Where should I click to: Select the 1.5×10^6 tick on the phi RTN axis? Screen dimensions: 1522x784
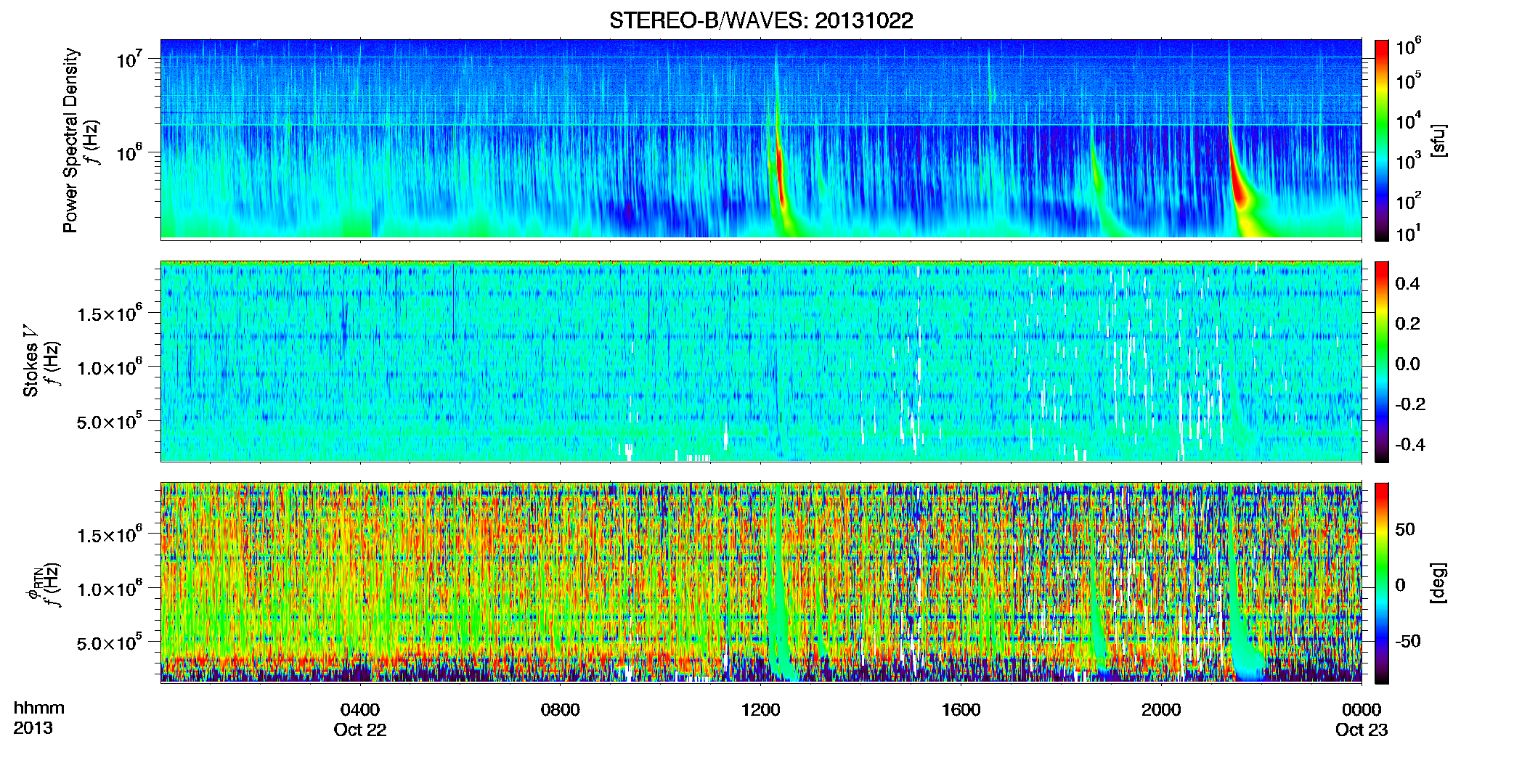coord(110,534)
